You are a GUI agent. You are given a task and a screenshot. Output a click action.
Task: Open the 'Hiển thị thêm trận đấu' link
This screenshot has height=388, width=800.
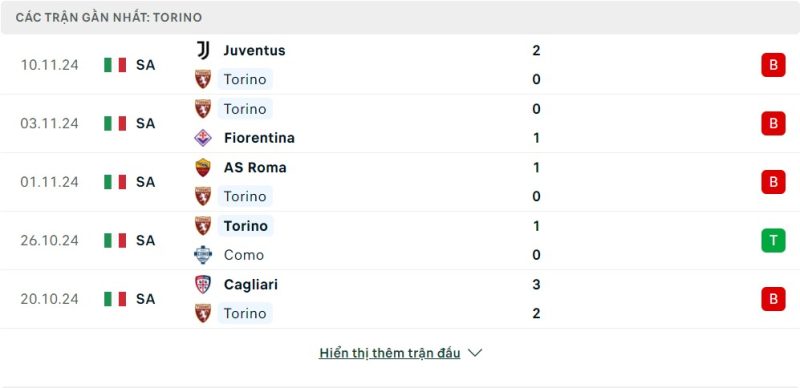pos(390,353)
